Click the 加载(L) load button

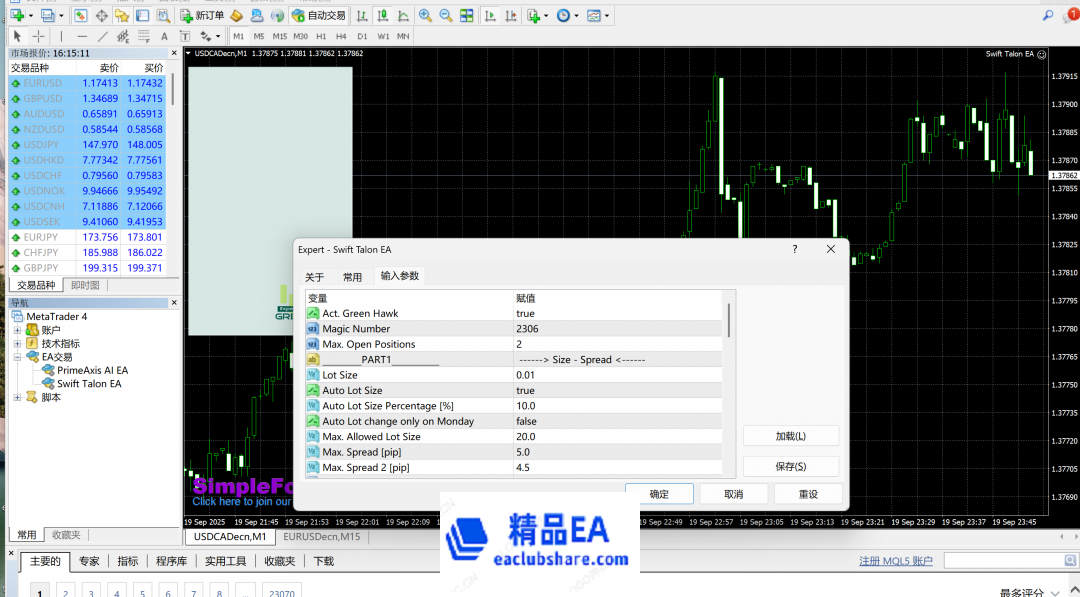point(790,436)
